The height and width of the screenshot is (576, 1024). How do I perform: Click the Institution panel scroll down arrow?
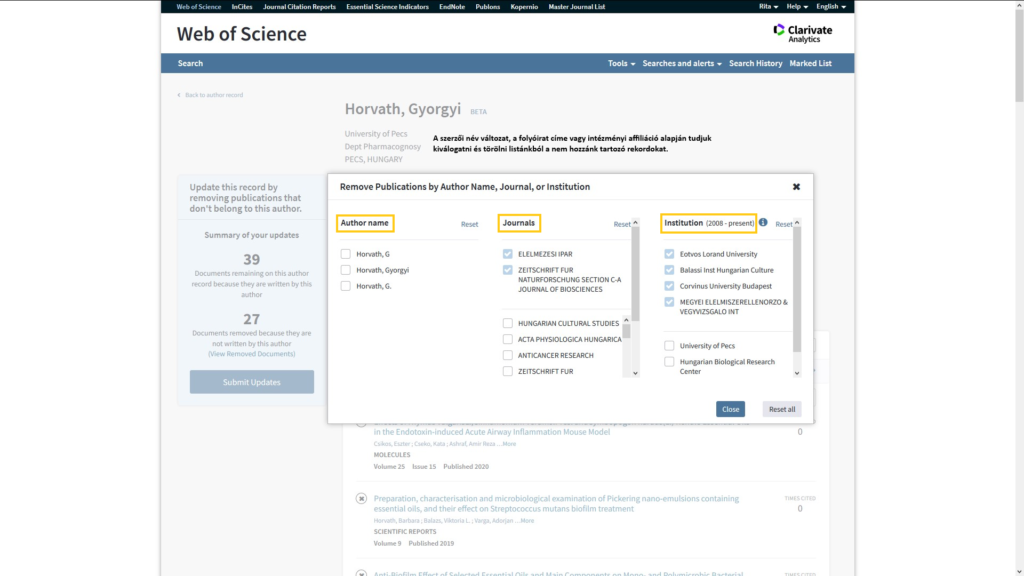(x=797, y=374)
